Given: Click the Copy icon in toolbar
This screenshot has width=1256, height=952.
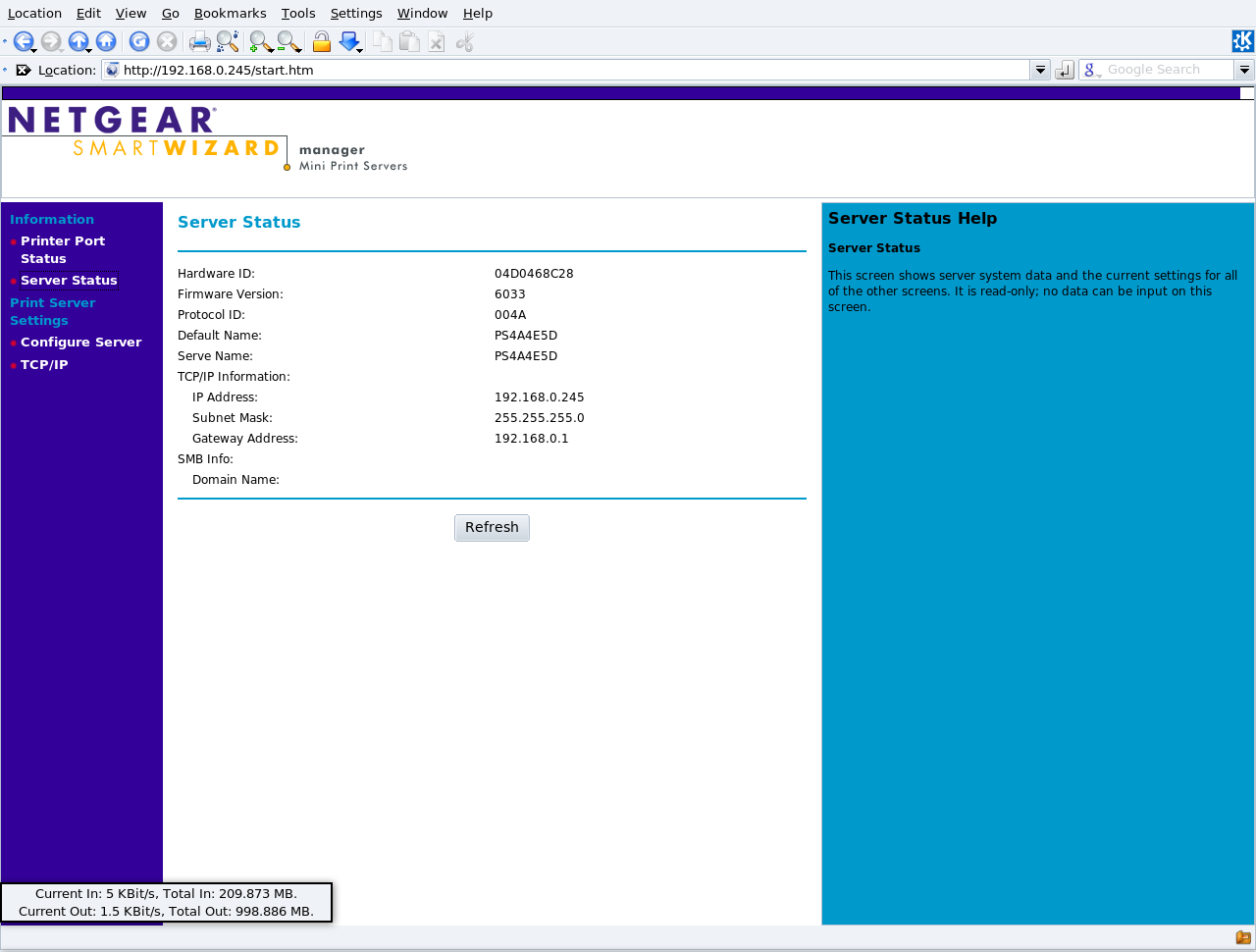Looking at the screenshot, I should point(383,41).
